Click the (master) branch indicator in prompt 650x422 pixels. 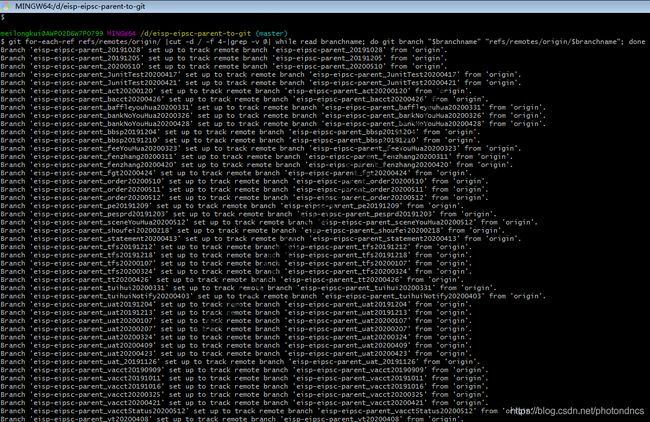coord(272,34)
